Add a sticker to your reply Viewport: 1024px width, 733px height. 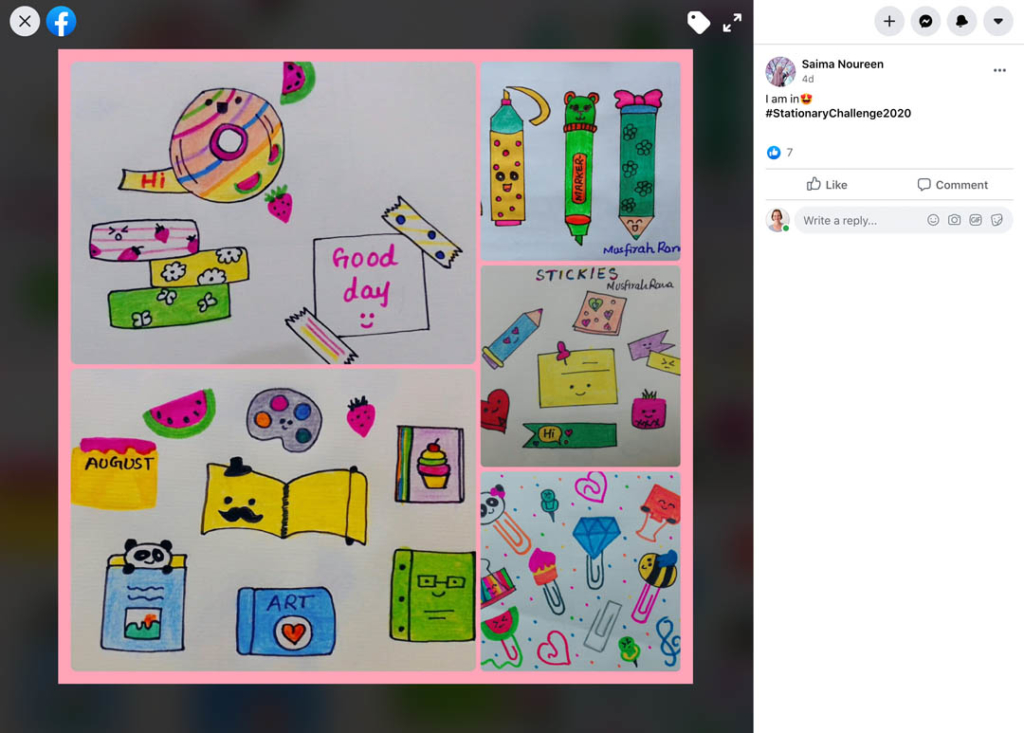[x=996, y=219]
